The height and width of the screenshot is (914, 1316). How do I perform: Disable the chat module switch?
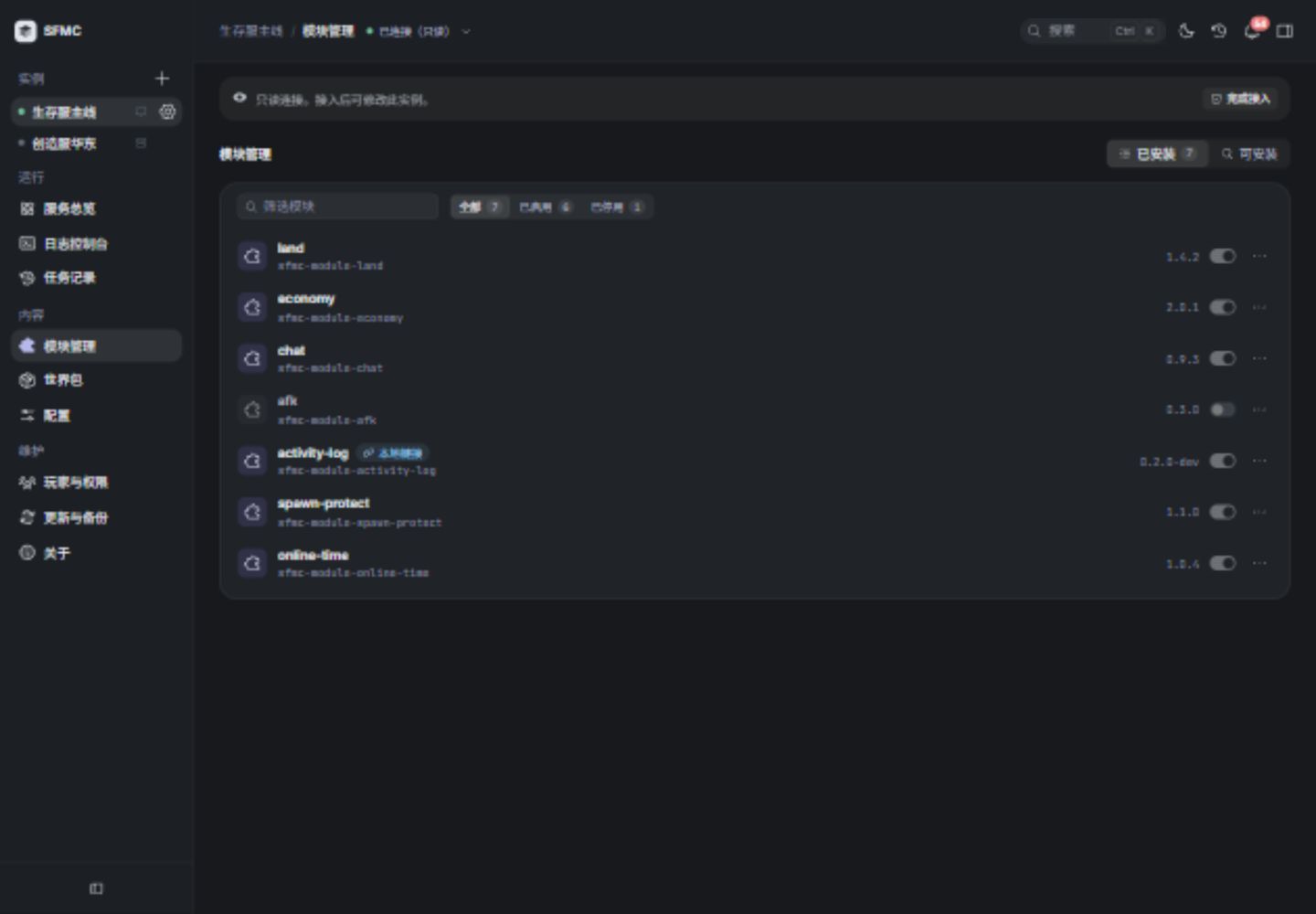1223,358
